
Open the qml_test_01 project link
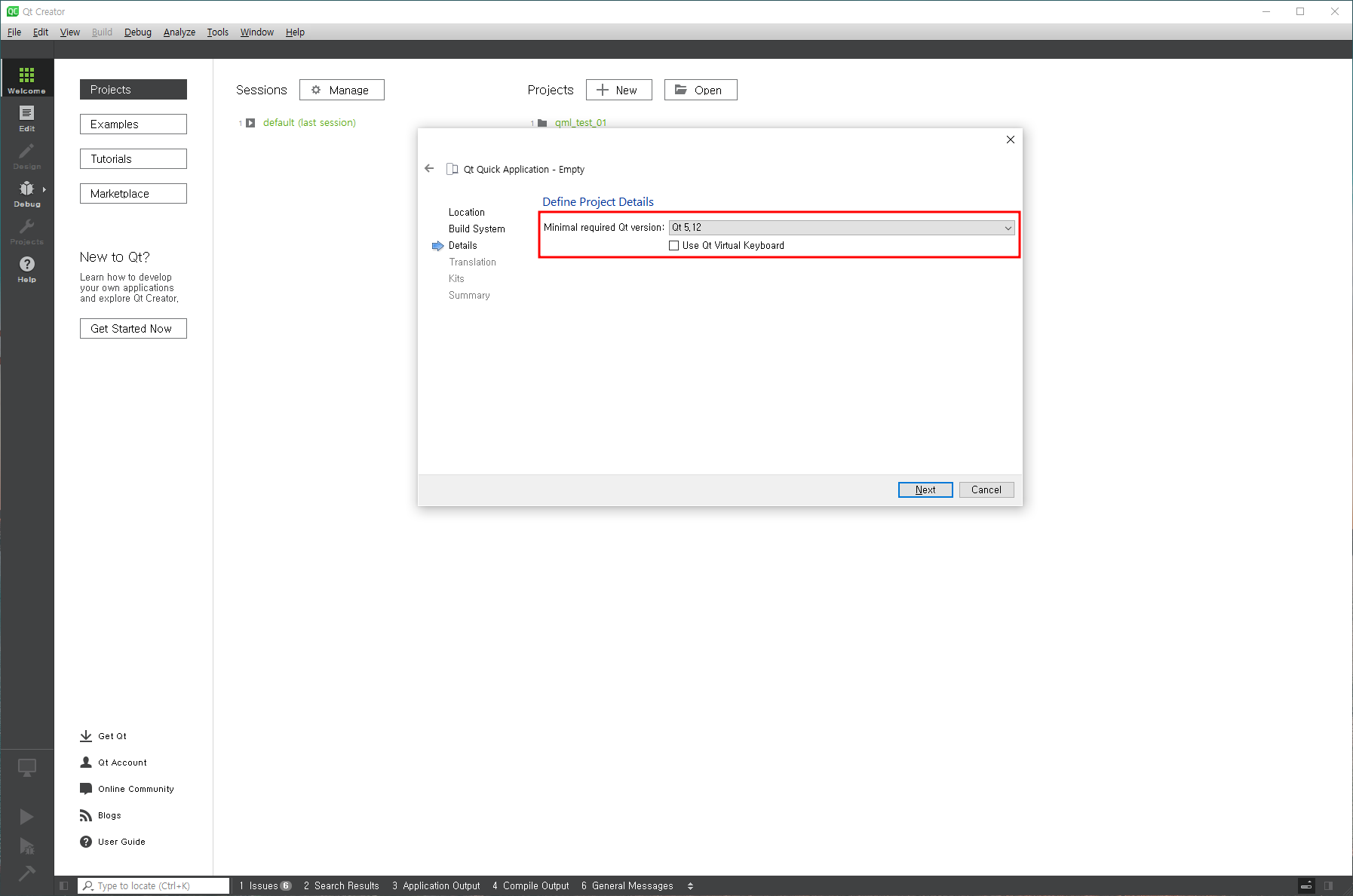tap(581, 123)
